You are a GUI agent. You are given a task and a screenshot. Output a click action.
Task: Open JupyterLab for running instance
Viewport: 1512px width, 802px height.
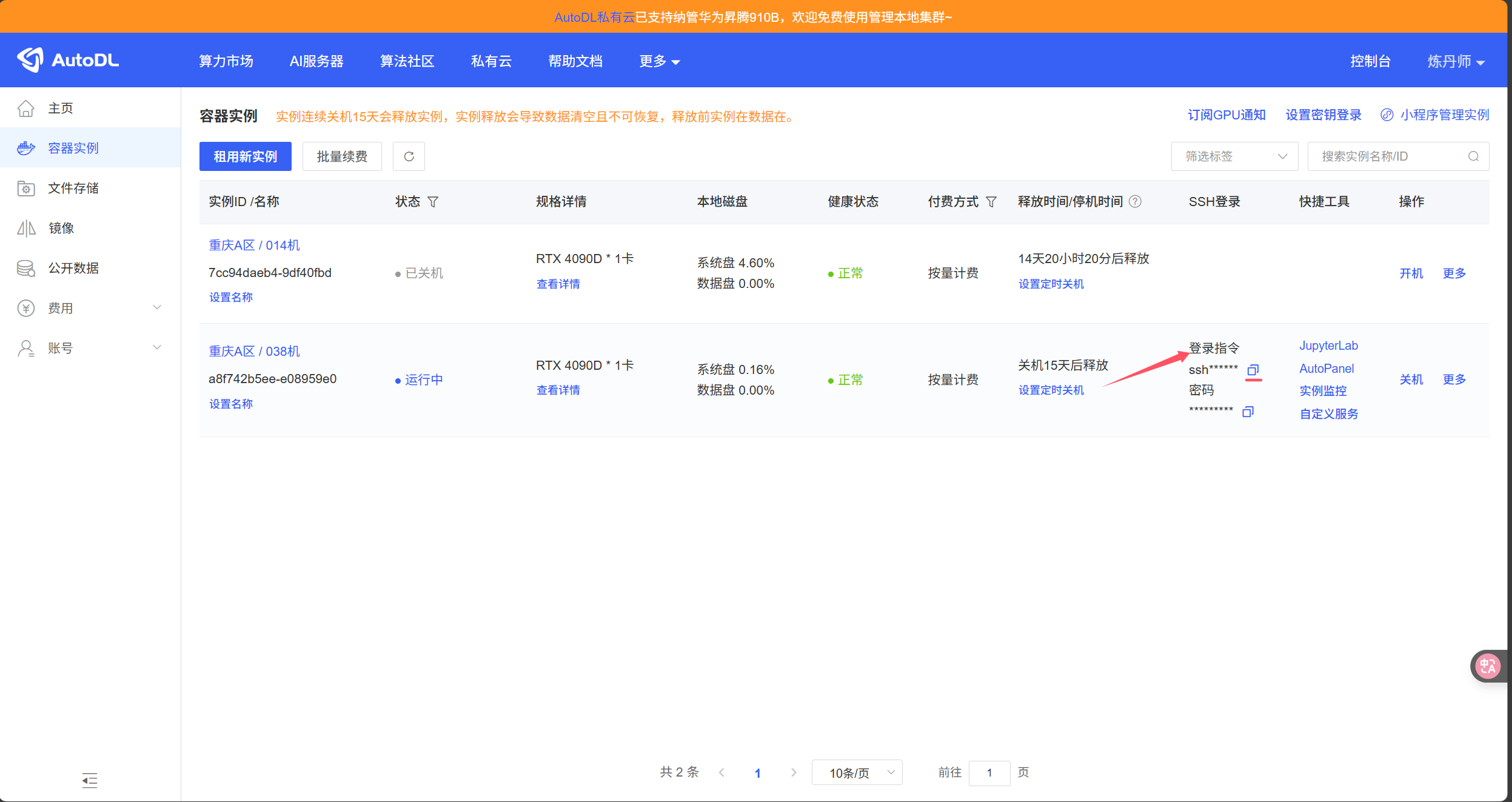[x=1328, y=346]
